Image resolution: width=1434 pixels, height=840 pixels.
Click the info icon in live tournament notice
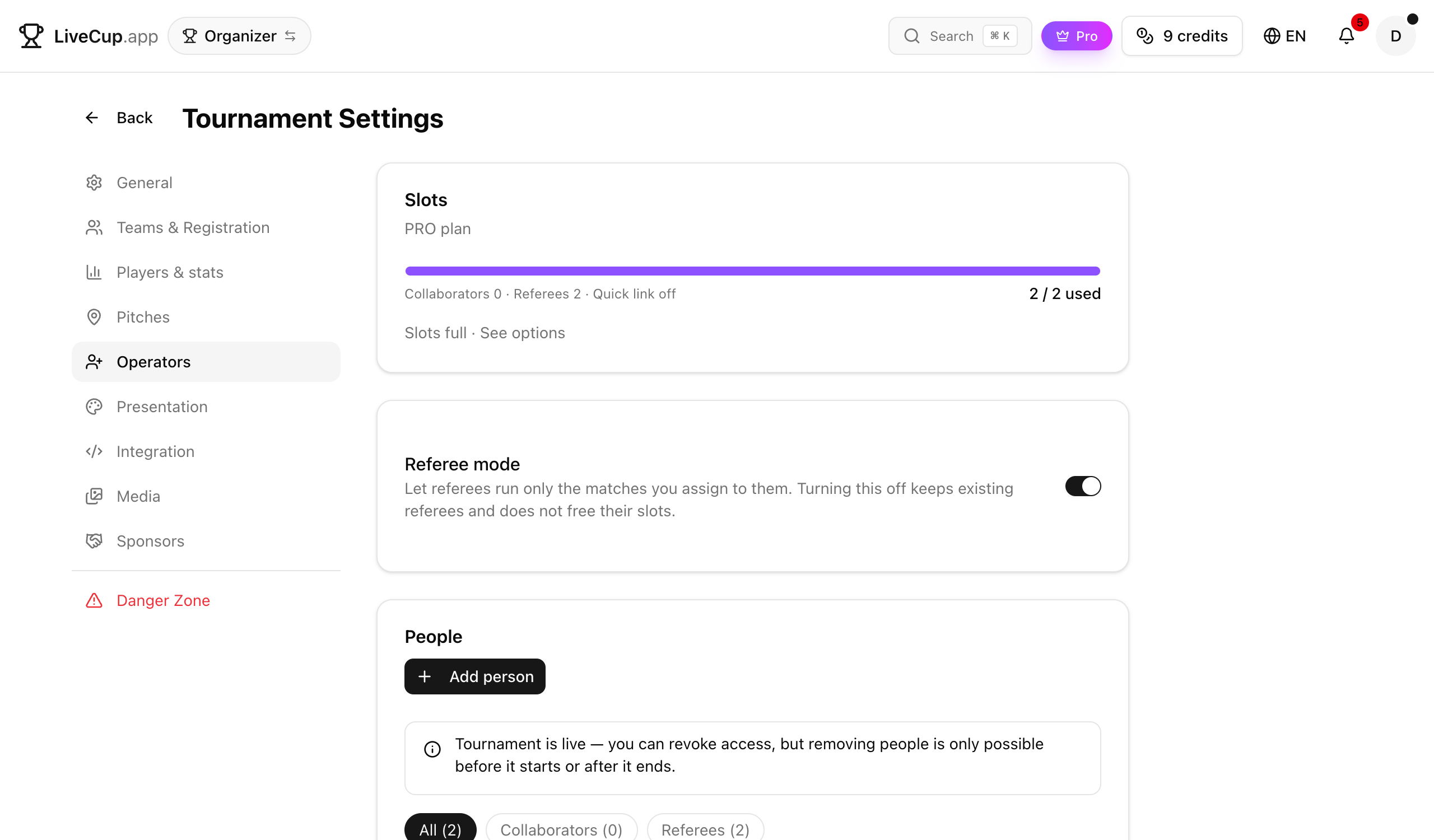[432, 749]
